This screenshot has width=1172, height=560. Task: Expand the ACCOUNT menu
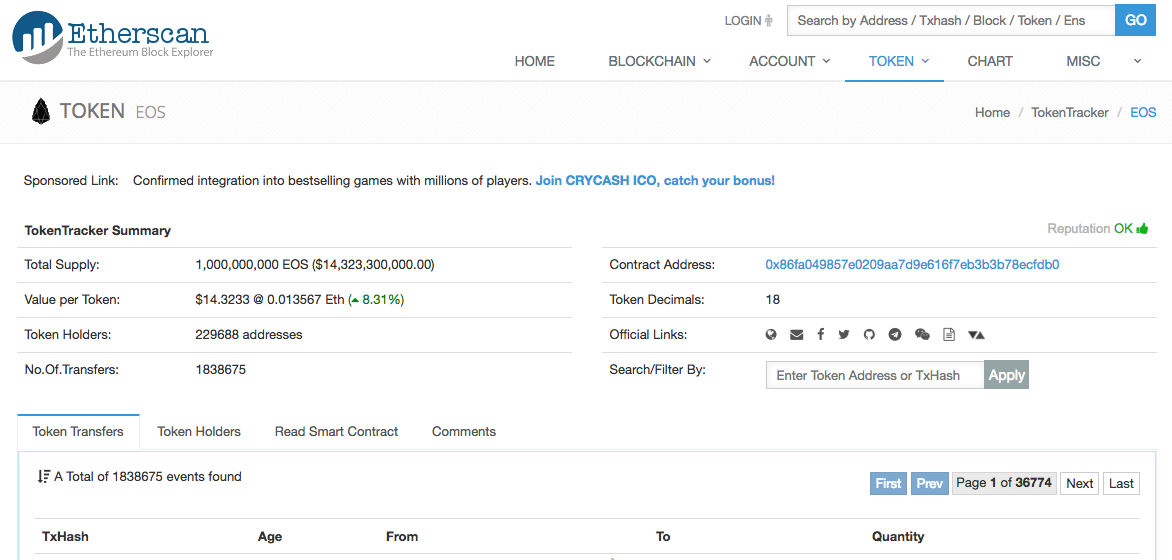(x=789, y=61)
